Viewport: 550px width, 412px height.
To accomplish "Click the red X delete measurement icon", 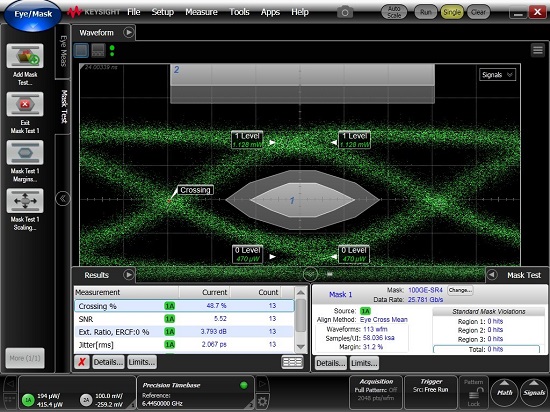I will 82,362.
